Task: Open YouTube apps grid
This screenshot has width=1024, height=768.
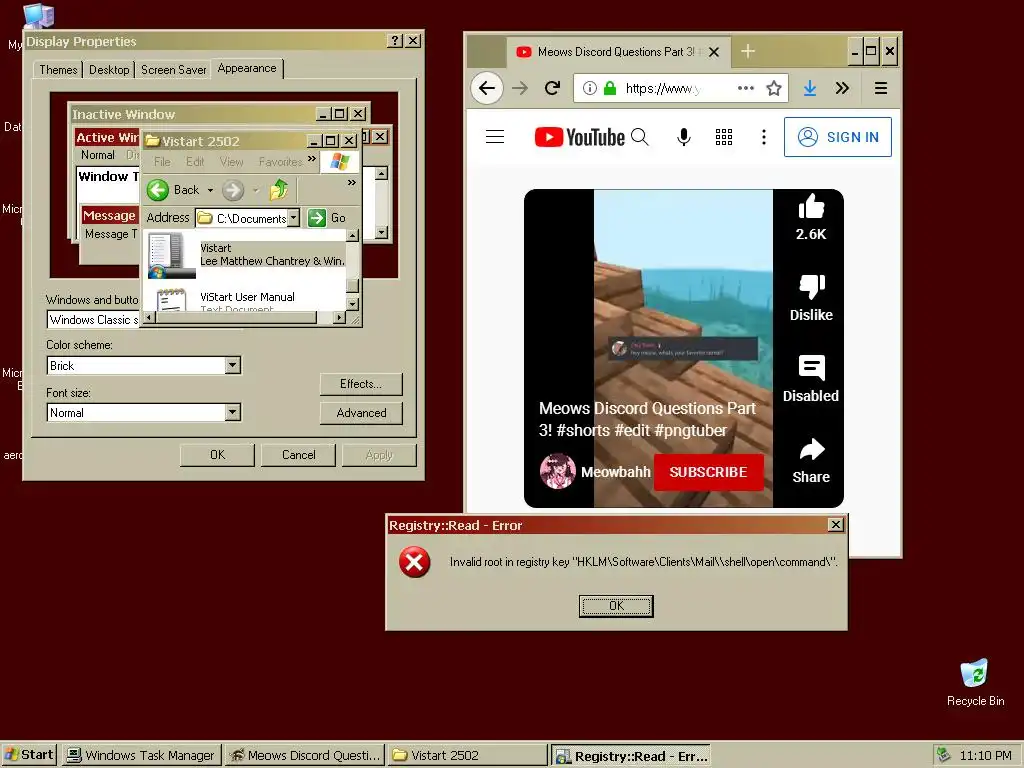Action: [x=724, y=137]
